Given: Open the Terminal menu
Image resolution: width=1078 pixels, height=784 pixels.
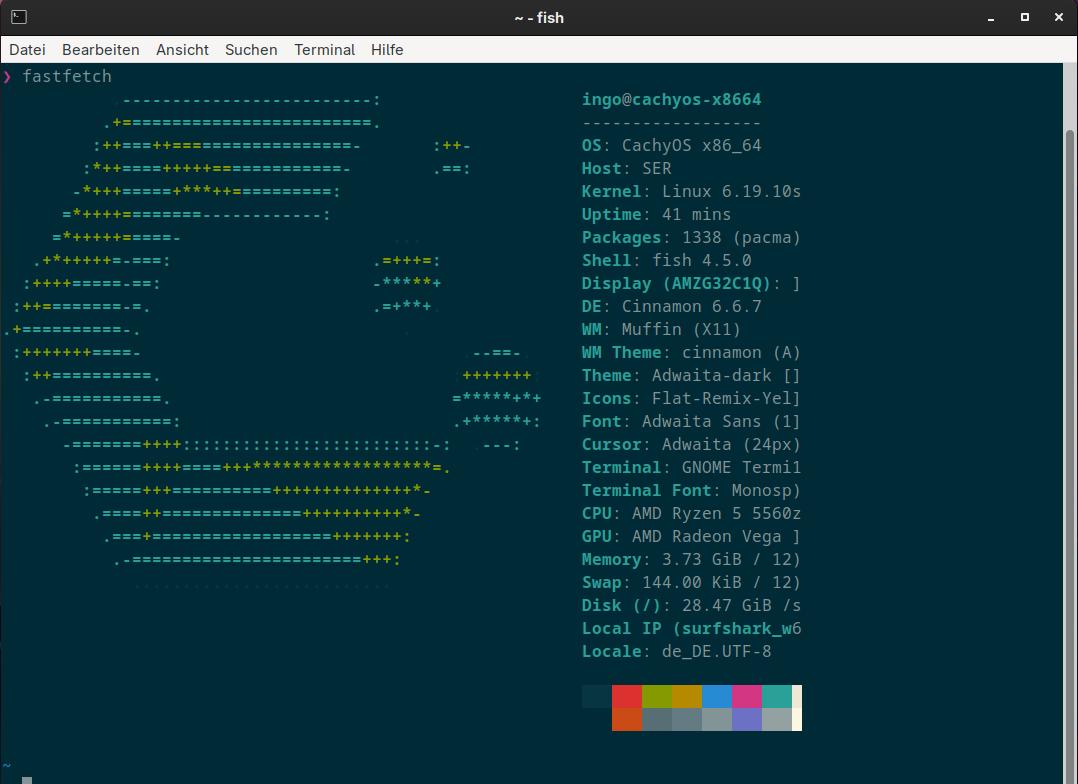Looking at the screenshot, I should coord(324,49).
